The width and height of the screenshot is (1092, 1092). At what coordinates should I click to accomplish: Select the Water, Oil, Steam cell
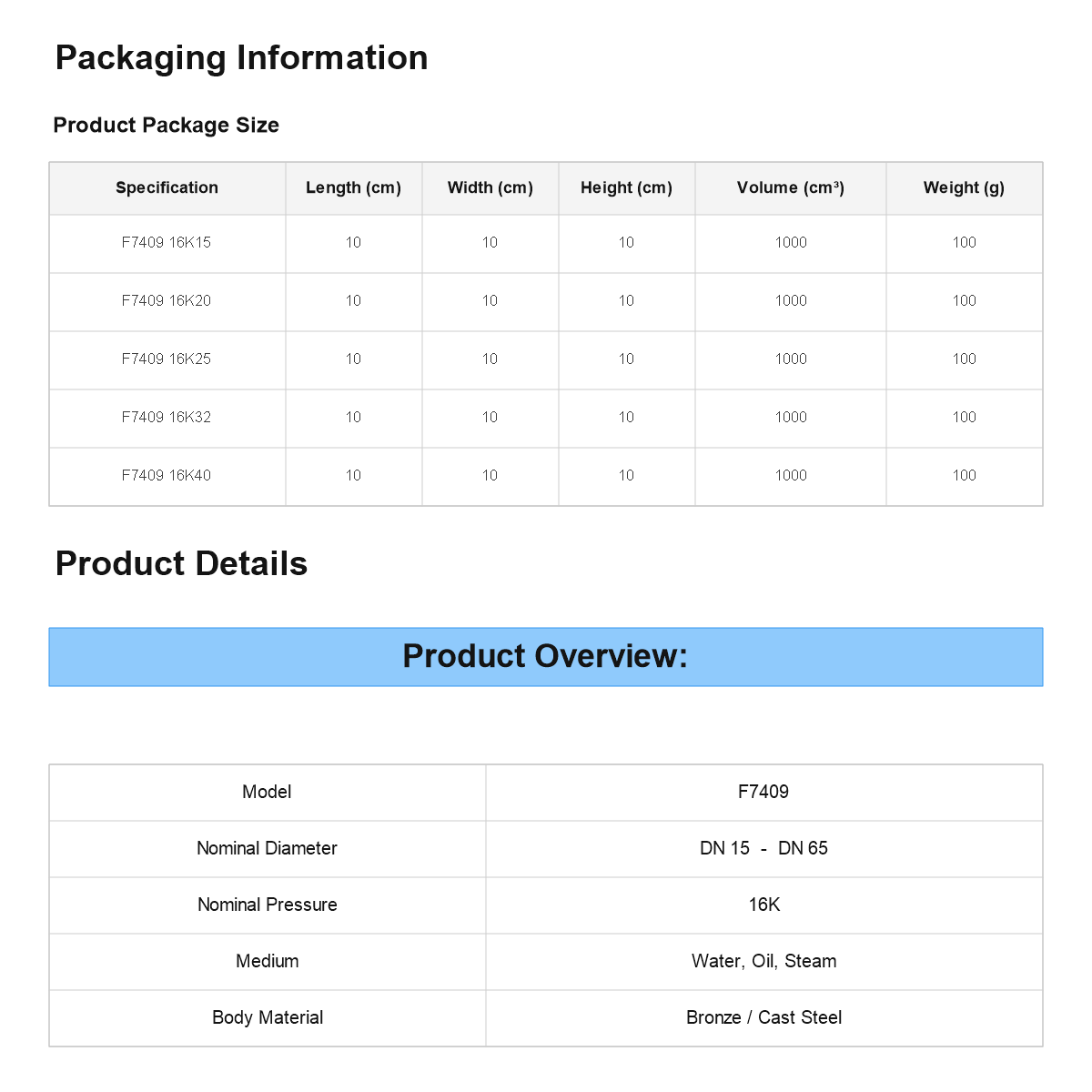[x=764, y=962]
